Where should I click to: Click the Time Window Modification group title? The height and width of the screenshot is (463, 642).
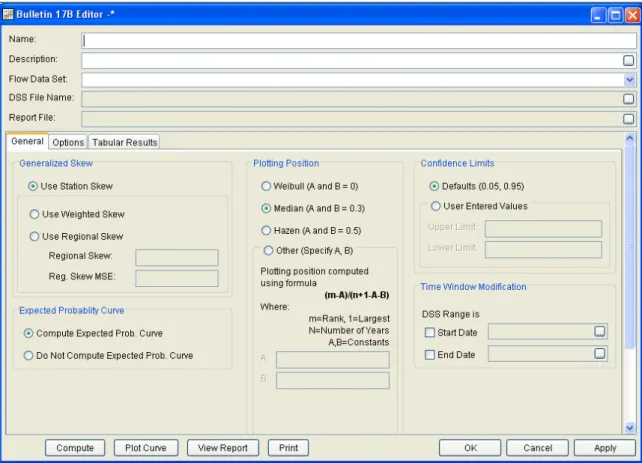(x=473, y=287)
